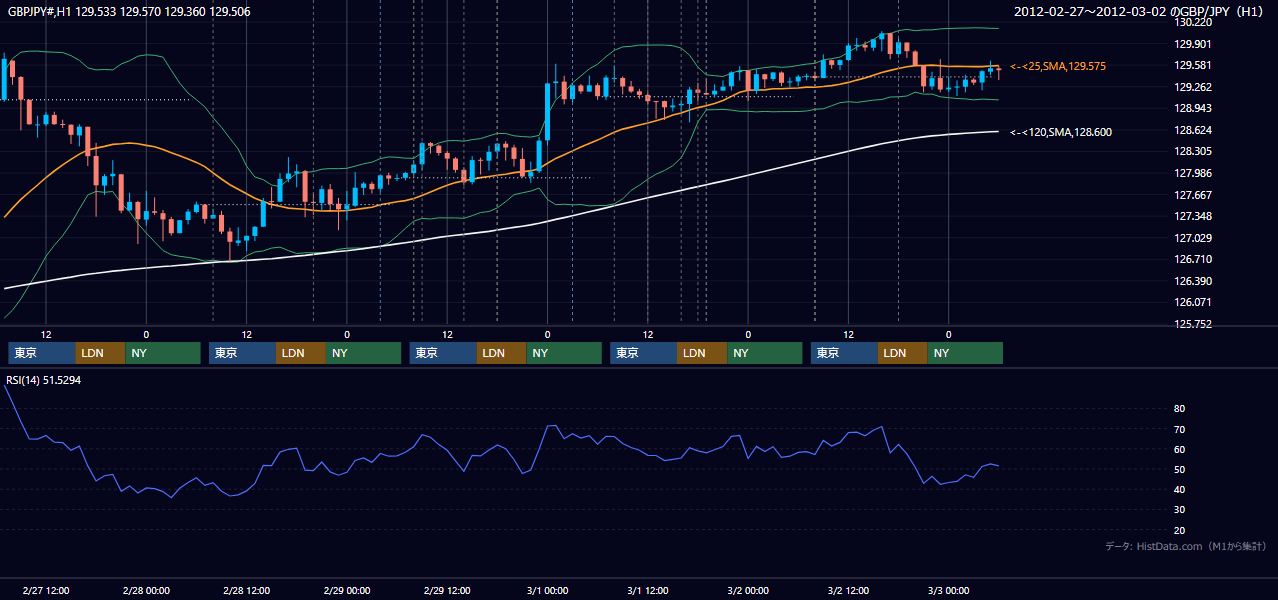Click the first LDN session block from left

point(101,353)
